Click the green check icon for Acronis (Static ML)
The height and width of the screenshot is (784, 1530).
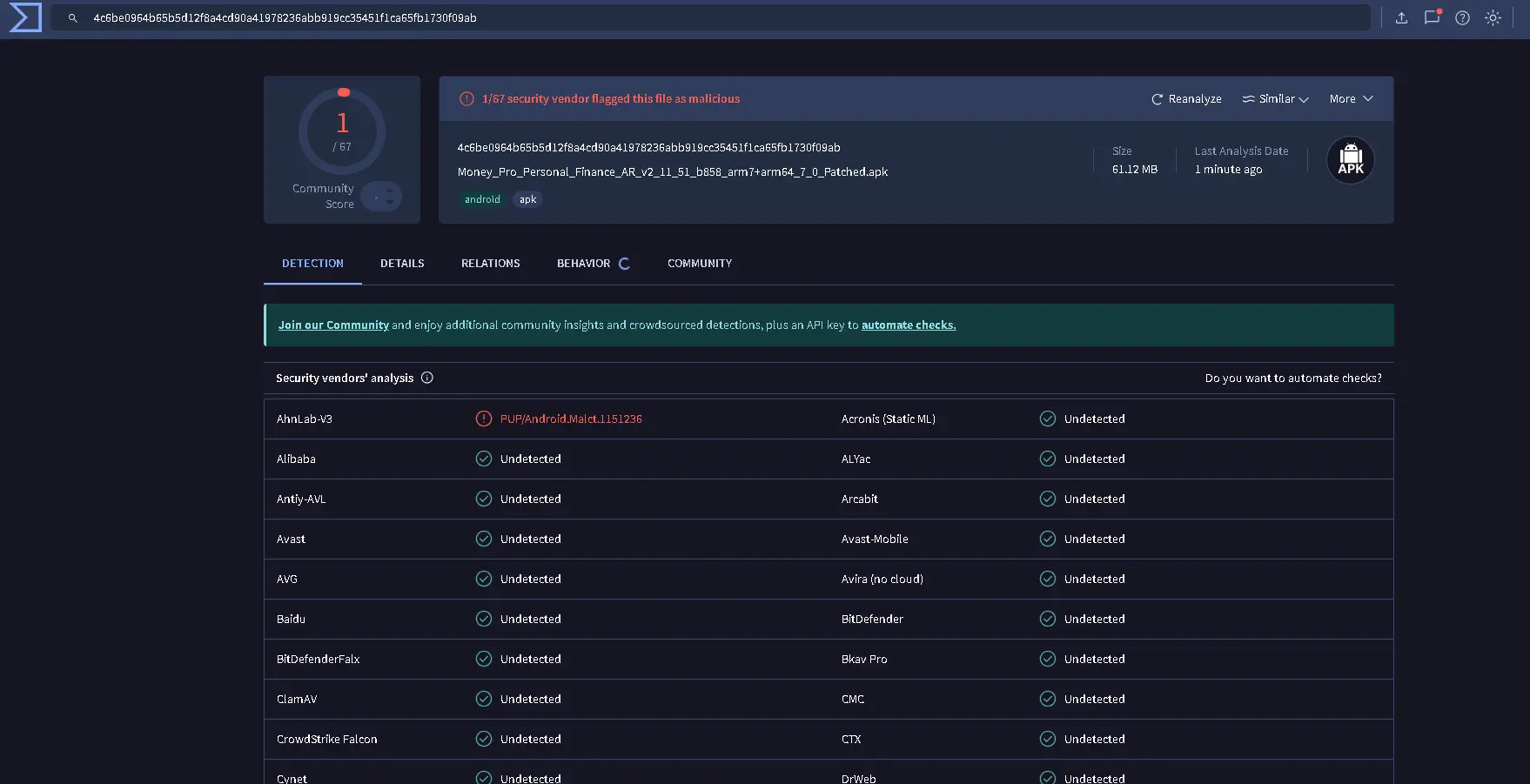coord(1048,419)
